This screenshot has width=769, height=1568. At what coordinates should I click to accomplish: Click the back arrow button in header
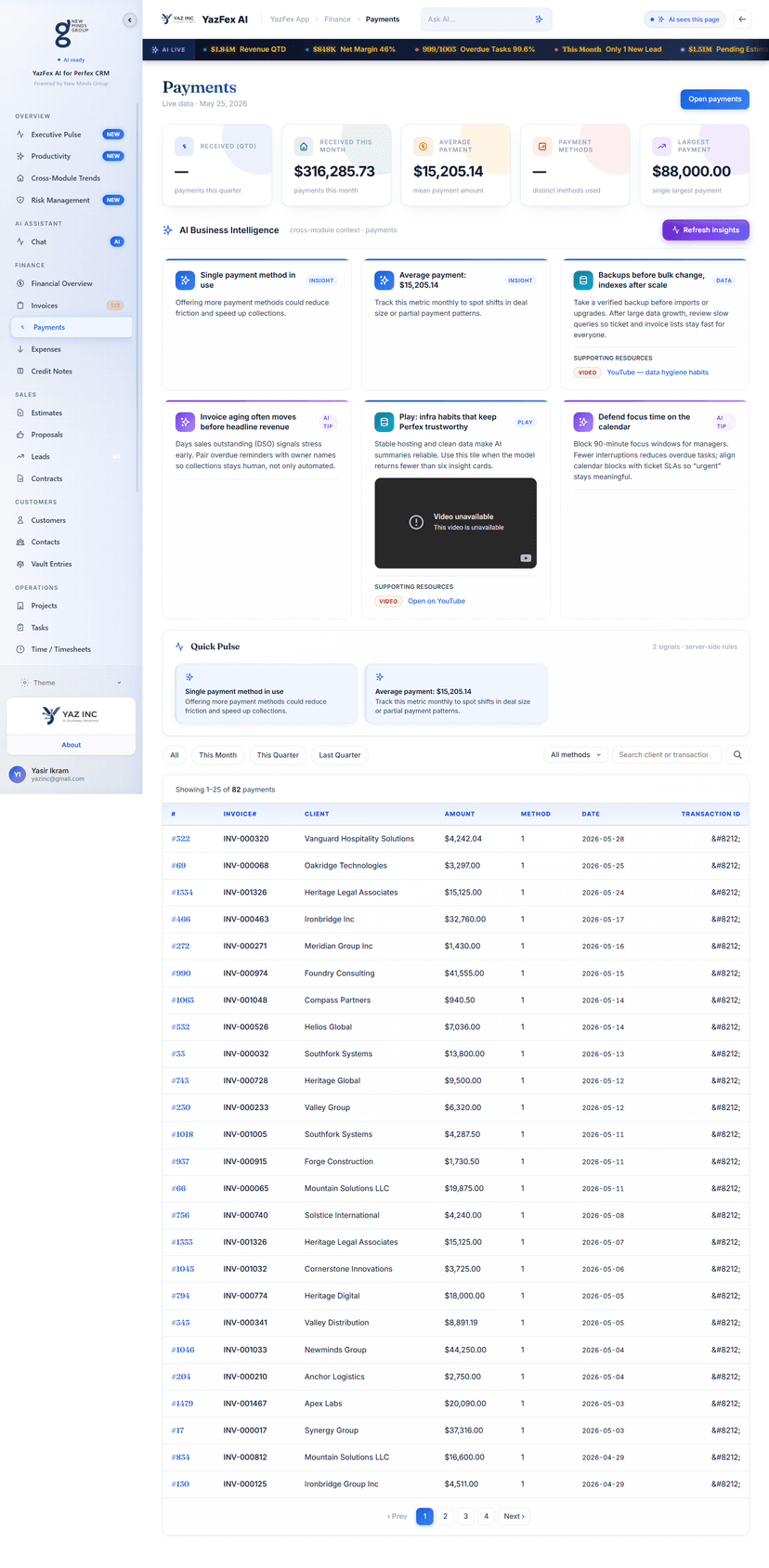pyautogui.click(x=742, y=20)
